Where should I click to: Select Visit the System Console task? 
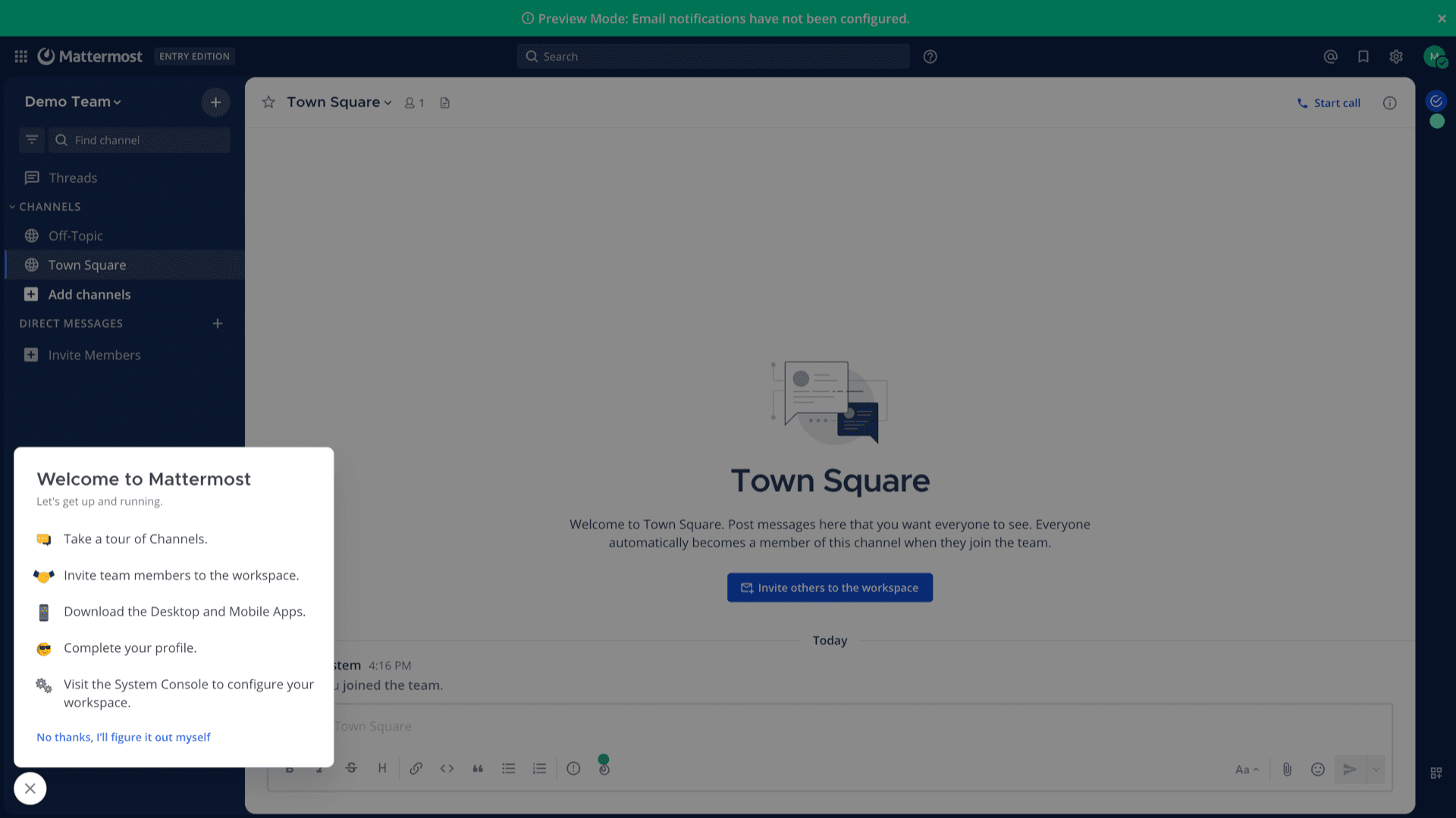174,693
